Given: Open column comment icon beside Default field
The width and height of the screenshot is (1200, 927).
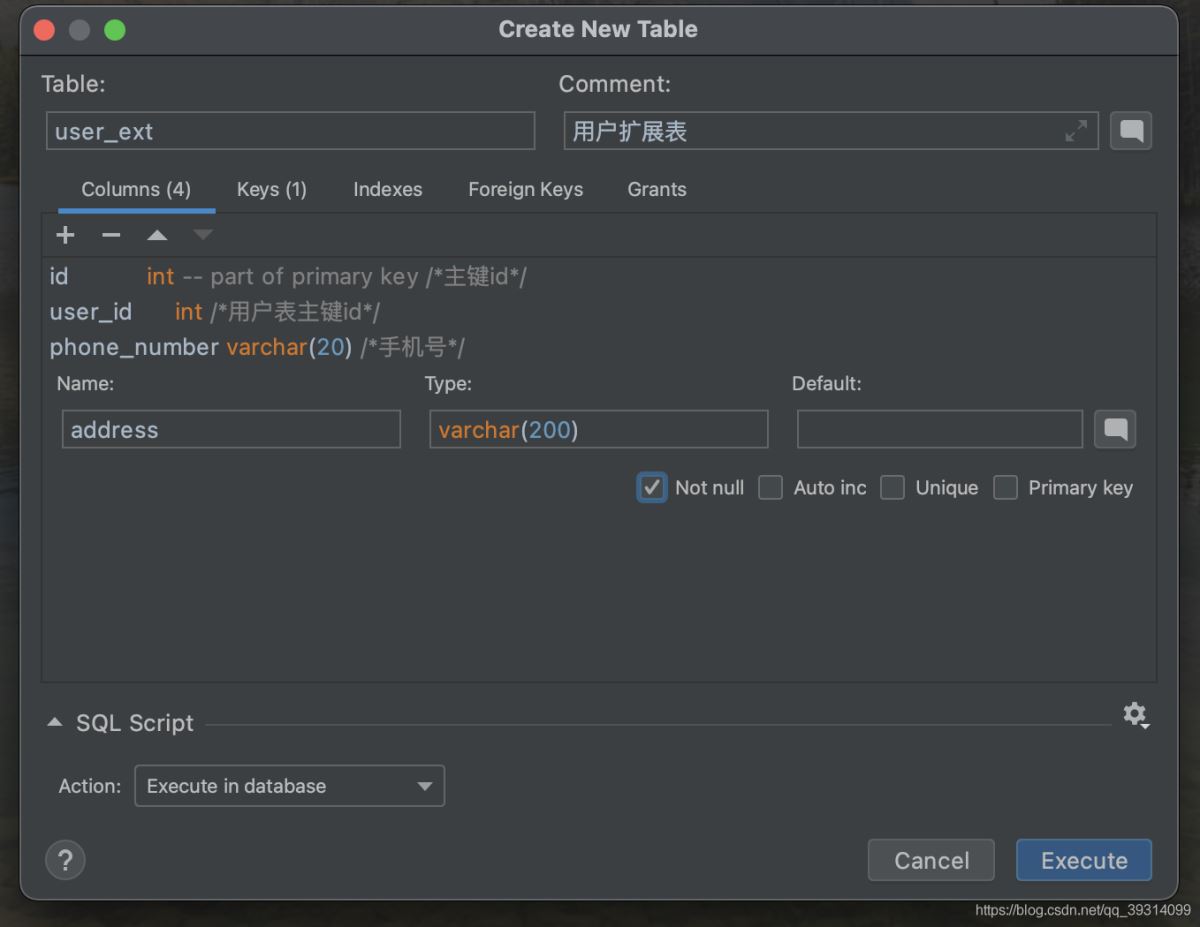Looking at the screenshot, I should point(1115,430).
